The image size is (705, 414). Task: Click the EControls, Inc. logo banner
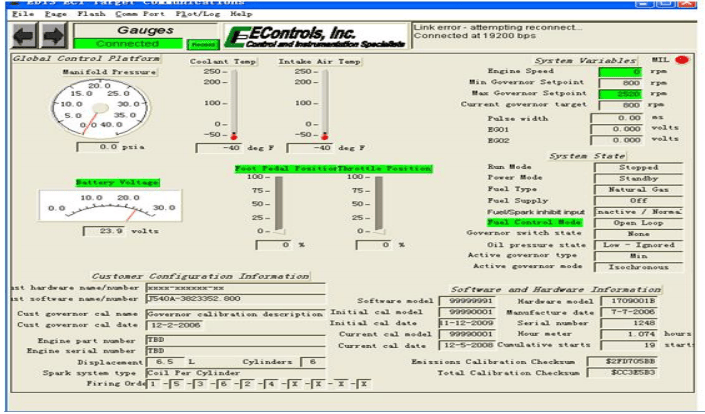pyautogui.click(x=317, y=36)
